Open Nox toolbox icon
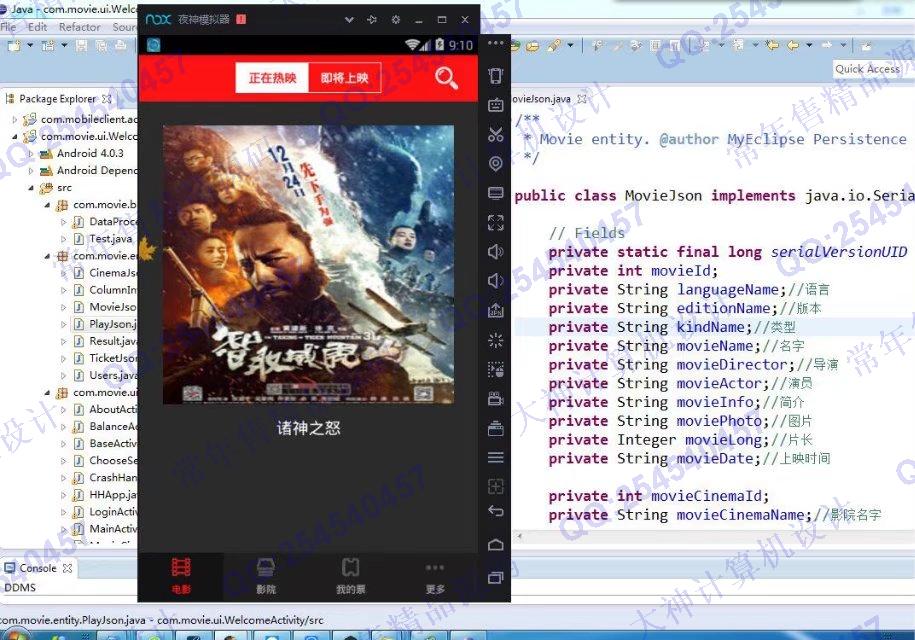The width and height of the screenshot is (915, 640). (495, 428)
